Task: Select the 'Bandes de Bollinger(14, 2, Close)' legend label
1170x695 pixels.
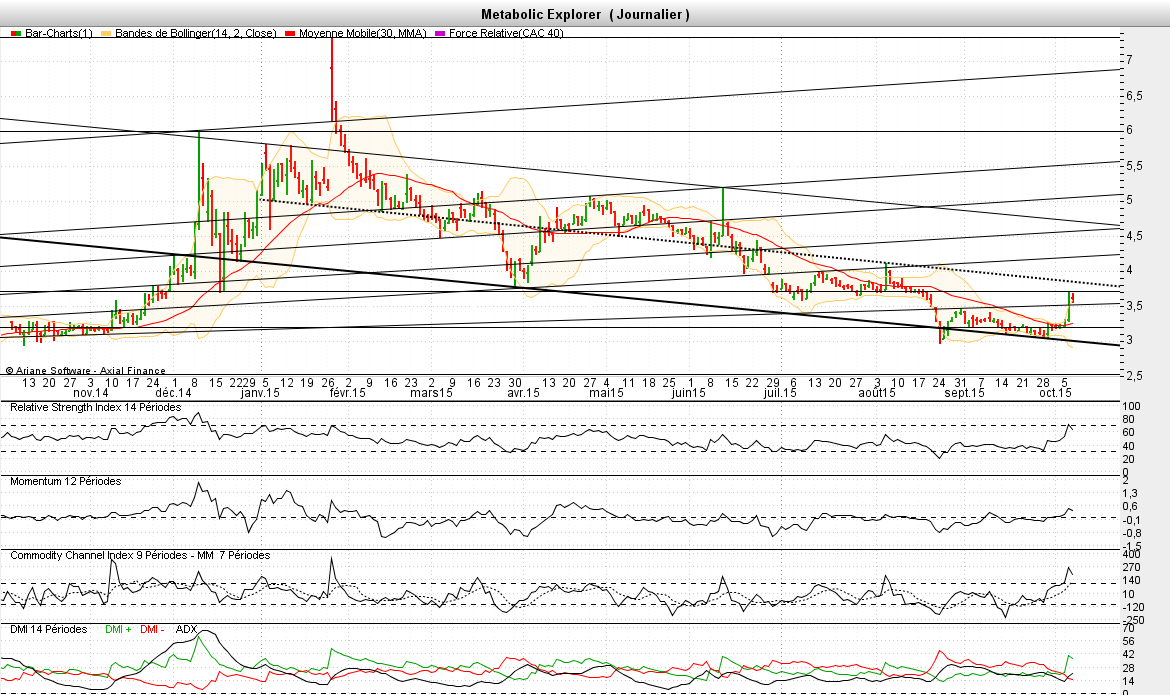Action: tap(195, 34)
